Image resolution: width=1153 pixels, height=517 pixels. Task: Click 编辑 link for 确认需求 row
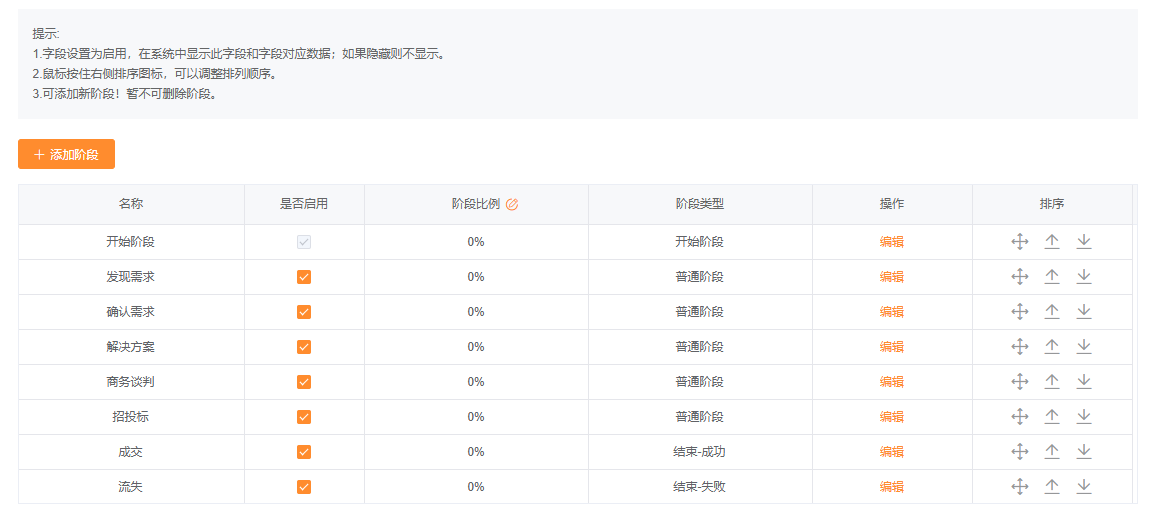coord(892,312)
